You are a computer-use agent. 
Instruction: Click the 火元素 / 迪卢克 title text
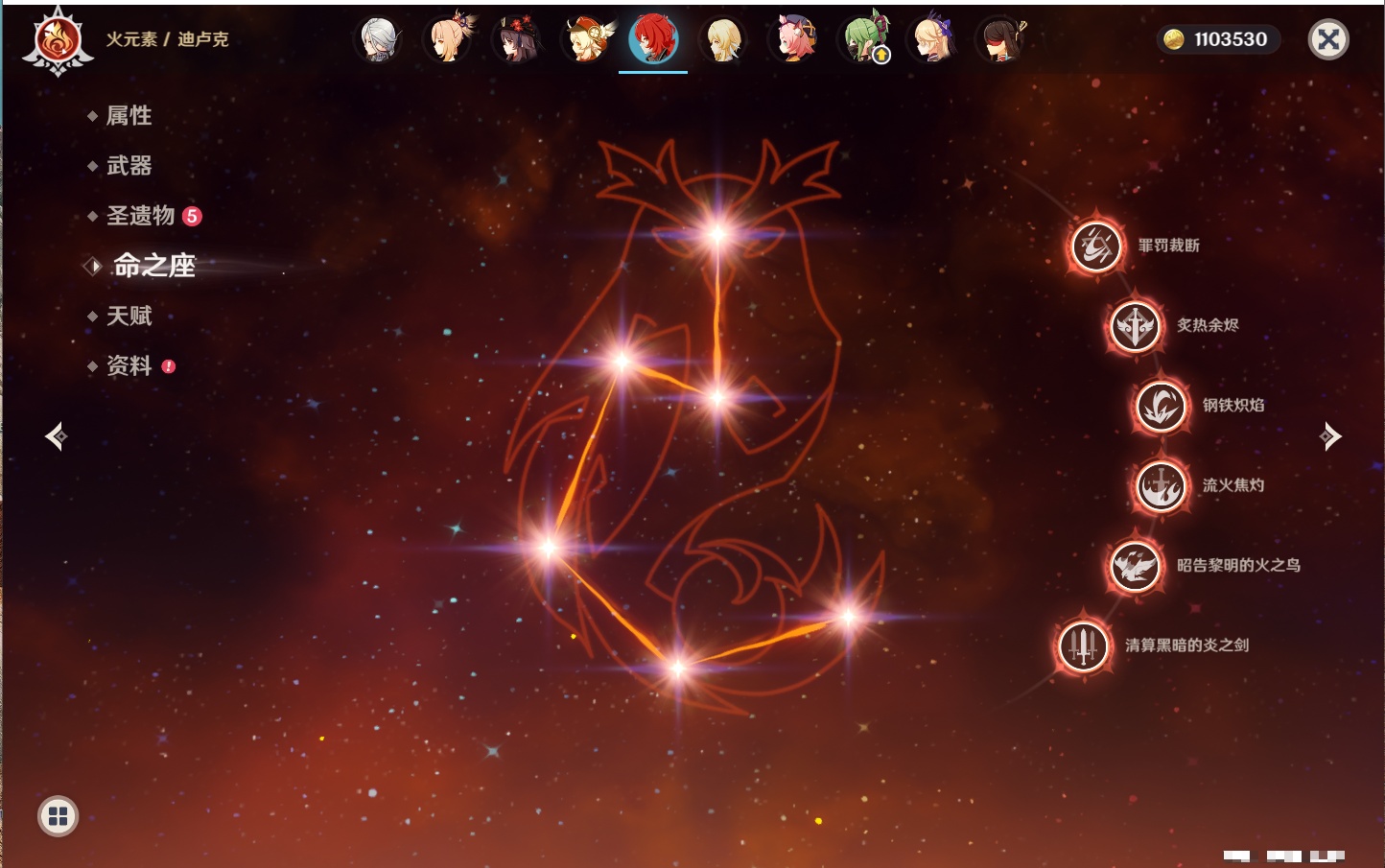167,39
